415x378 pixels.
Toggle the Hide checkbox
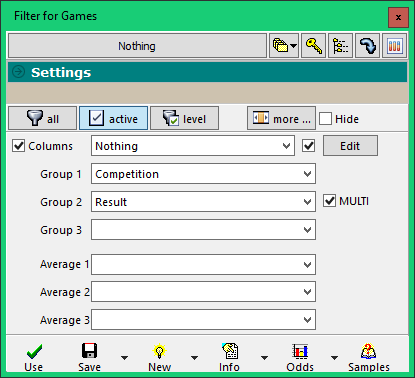[325, 119]
